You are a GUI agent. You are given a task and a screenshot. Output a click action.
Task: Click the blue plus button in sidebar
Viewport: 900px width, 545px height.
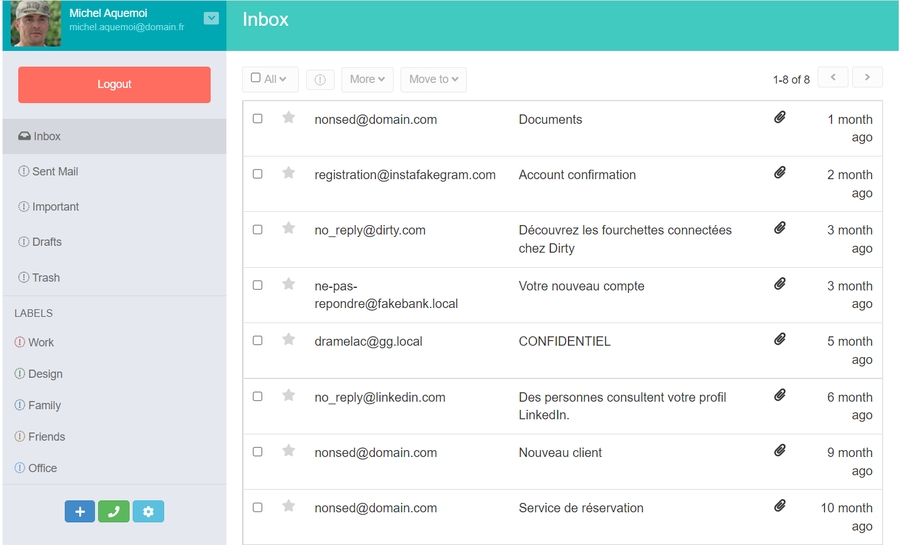coord(80,512)
